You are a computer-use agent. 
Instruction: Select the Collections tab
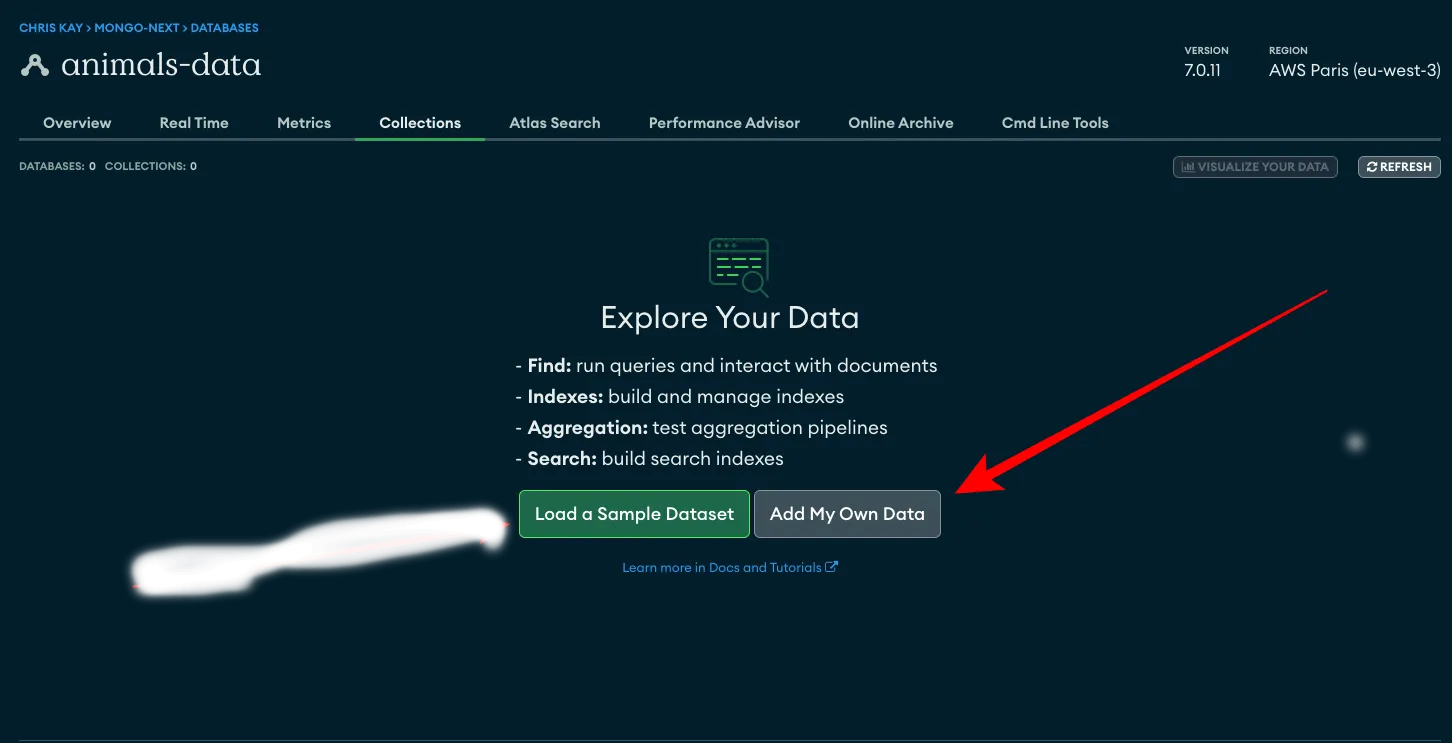420,123
